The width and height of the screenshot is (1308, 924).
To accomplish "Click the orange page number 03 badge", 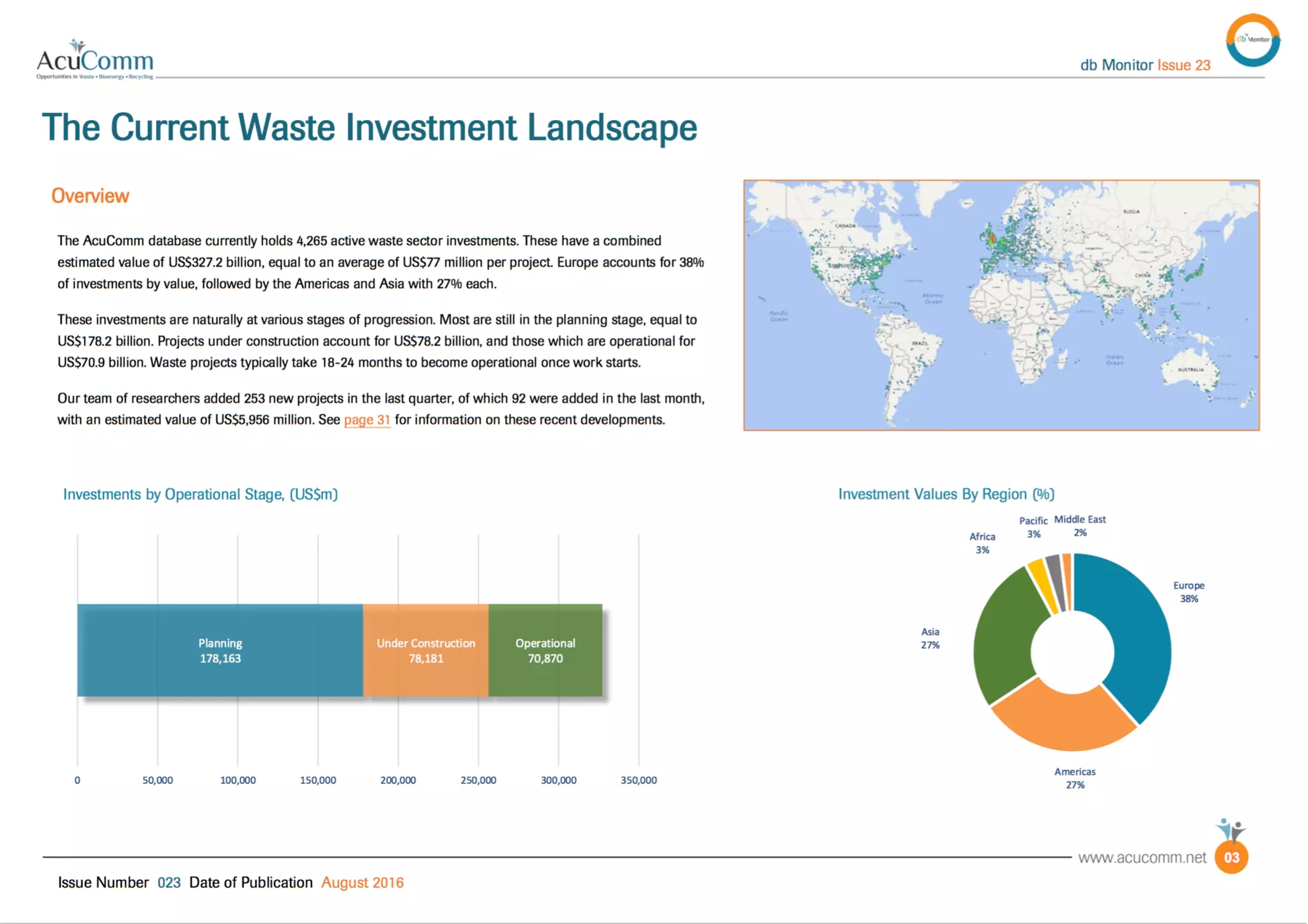I will point(1231,858).
